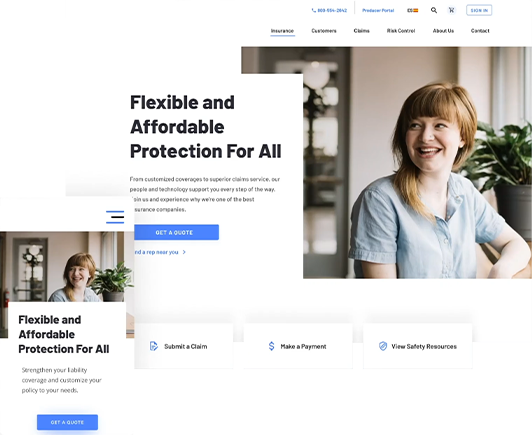The image size is (532, 435).
Task: Click the dollar sign payment icon
Action: 271,346
